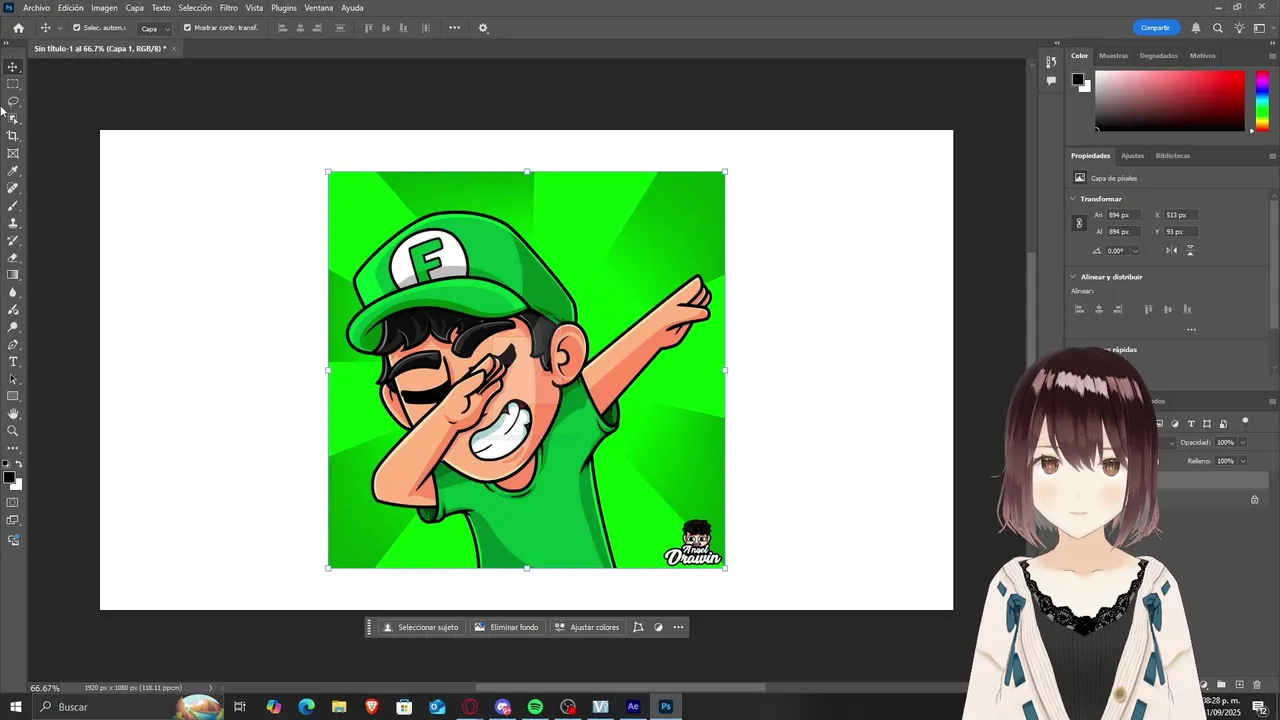
Task: Select the Pen tool
Action: [13, 344]
